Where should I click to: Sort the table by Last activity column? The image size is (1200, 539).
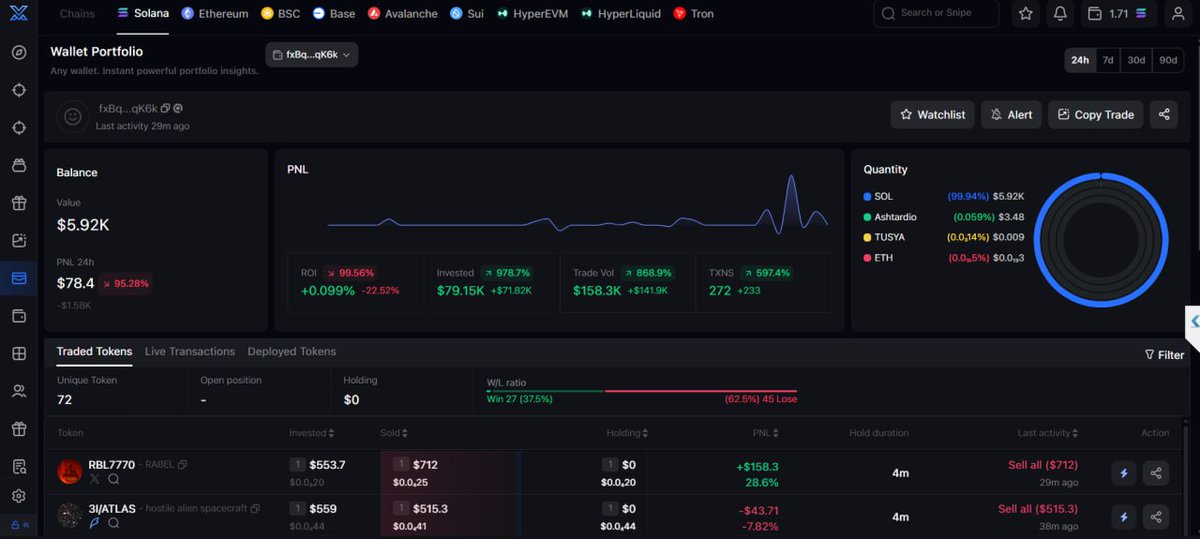[x=1047, y=433]
